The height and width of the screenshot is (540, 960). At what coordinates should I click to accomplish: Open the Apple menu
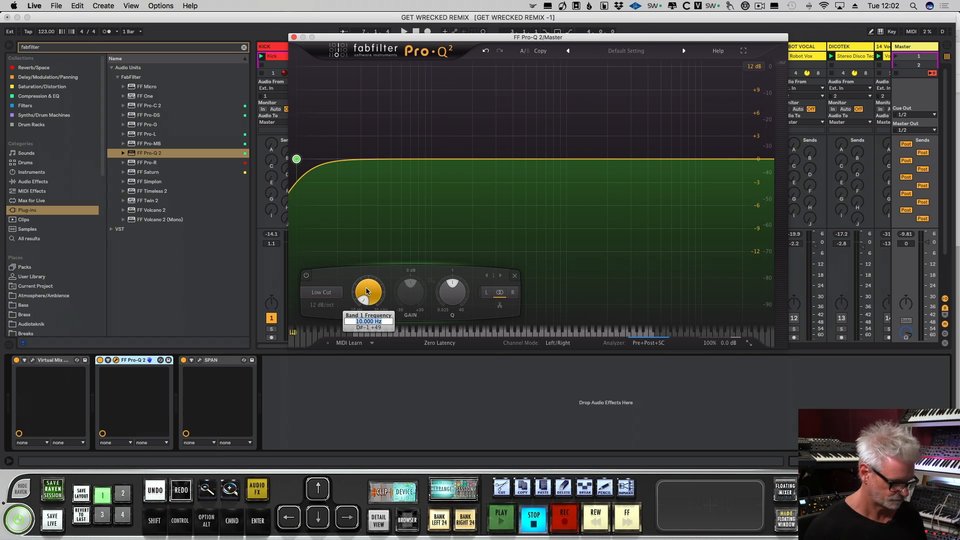click(x=13, y=6)
